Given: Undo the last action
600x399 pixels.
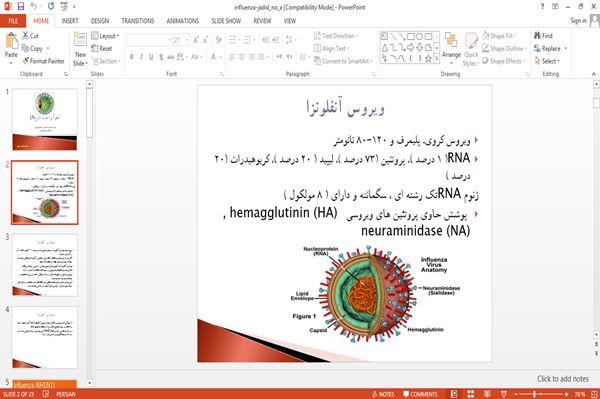Looking at the screenshot, I should [34, 6].
